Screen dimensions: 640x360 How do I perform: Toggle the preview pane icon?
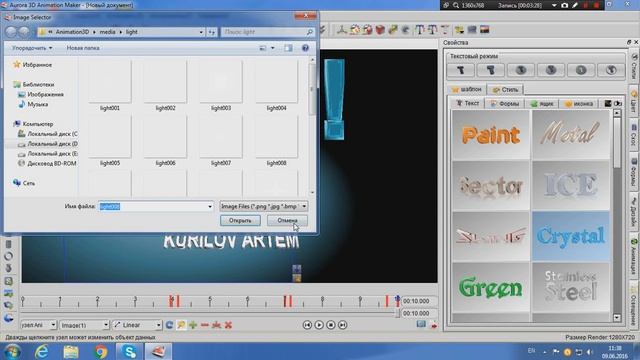[289, 48]
